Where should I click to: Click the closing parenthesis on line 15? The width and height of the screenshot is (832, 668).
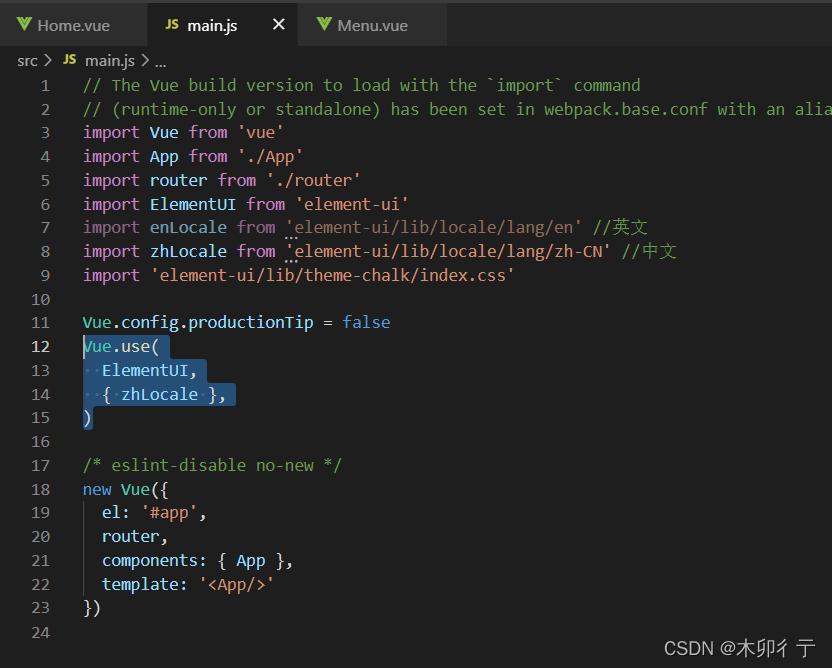click(x=88, y=418)
